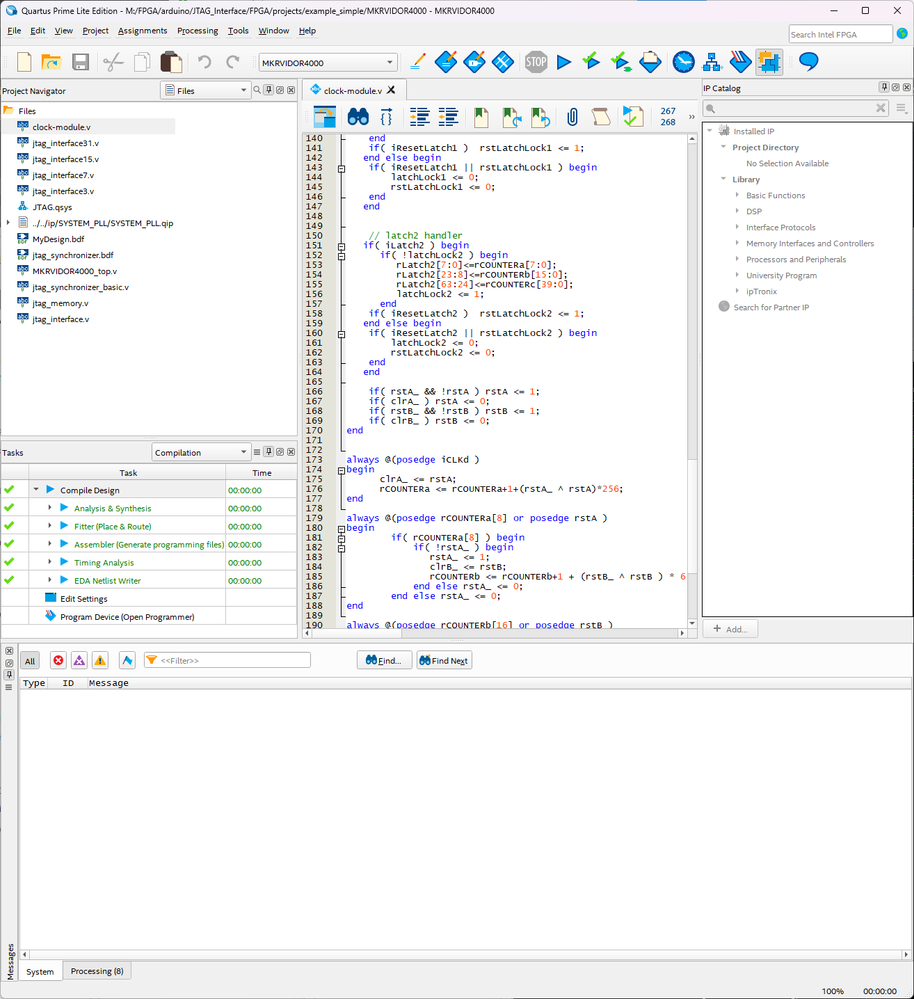Image resolution: width=914 pixels, height=999 pixels.
Task: Click the Find Next button
Action: point(444,661)
